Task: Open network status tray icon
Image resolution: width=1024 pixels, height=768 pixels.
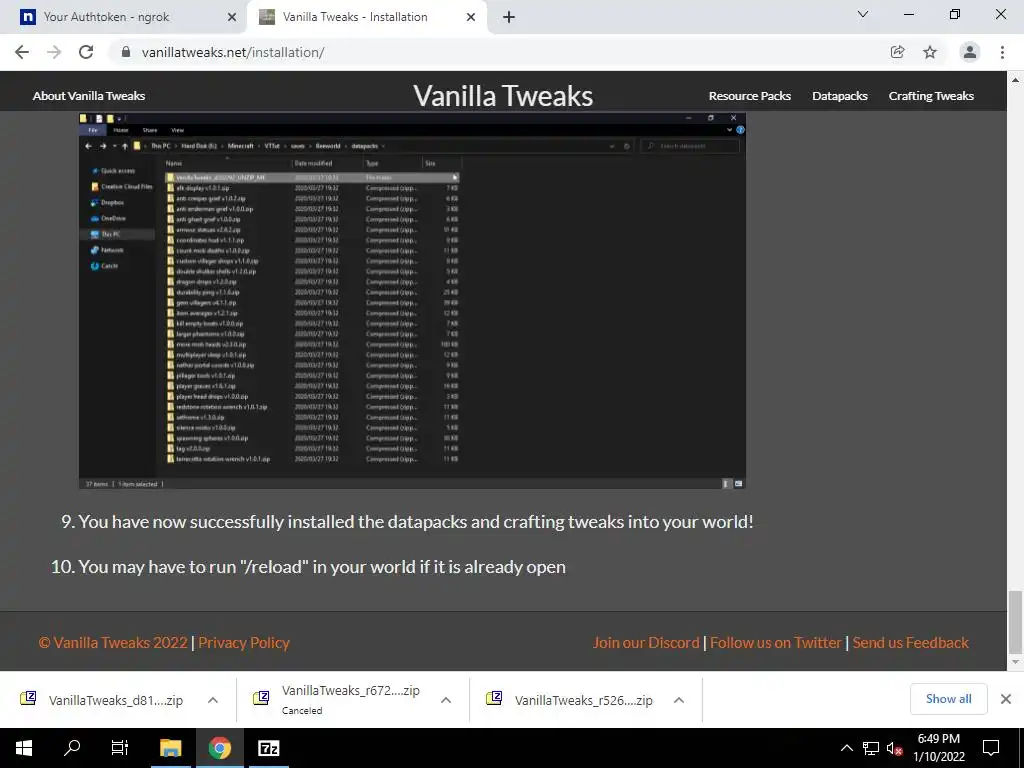Action: coord(871,748)
